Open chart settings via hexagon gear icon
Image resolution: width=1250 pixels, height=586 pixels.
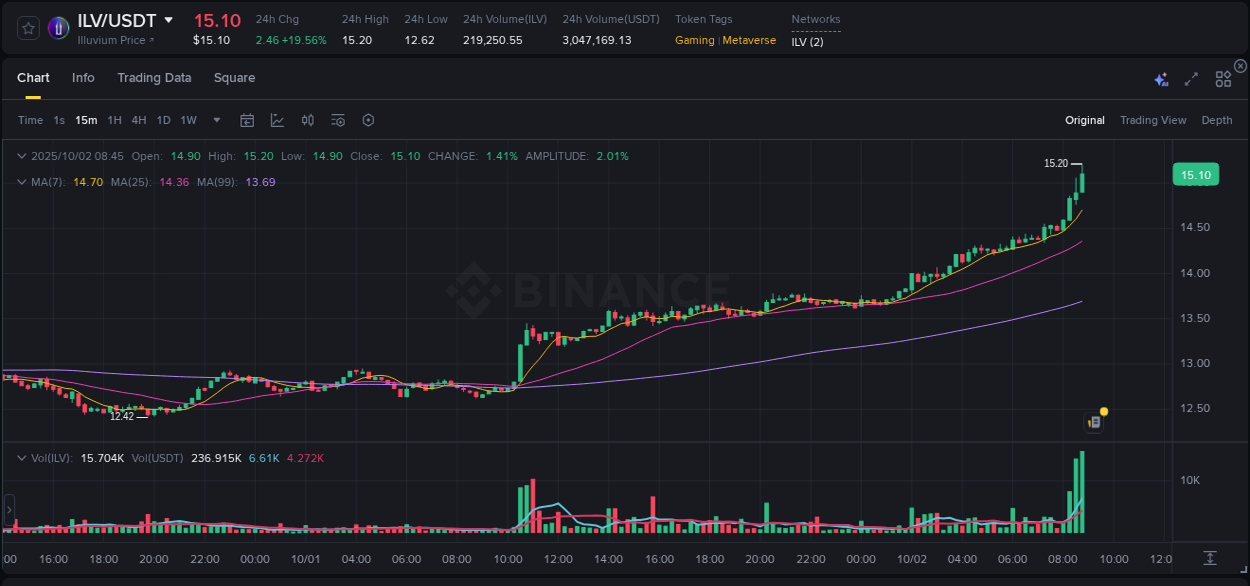click(368, 120)
